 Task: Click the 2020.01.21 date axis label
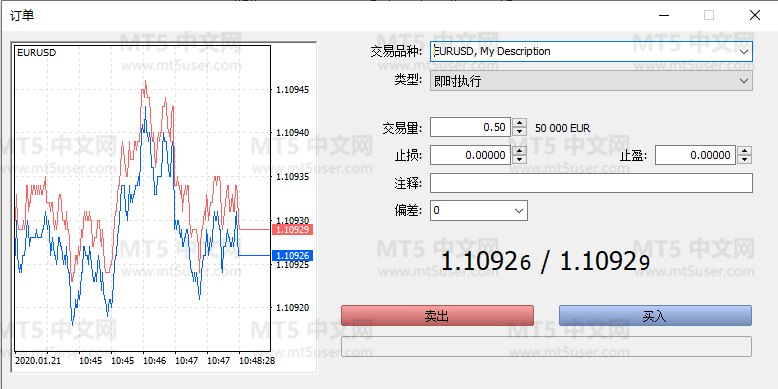[x=38, y=361]
